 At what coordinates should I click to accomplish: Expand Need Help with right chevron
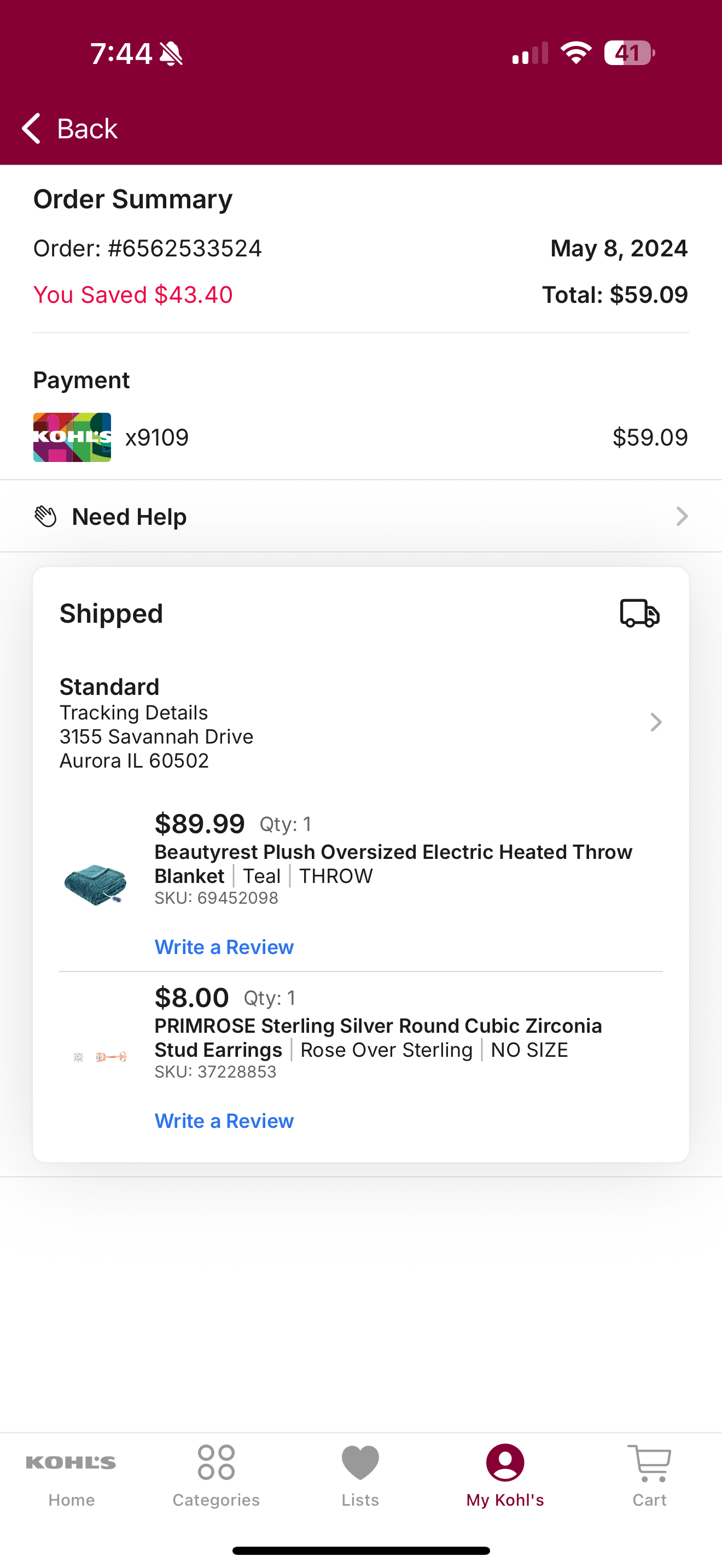point(682,516)
